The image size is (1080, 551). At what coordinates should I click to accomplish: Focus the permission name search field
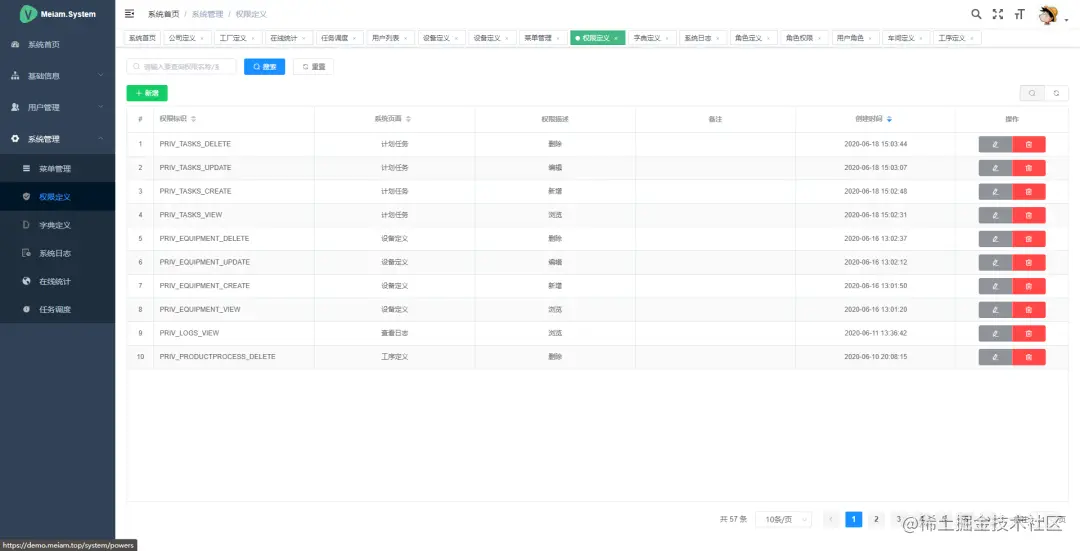click(x=182, y=67)
